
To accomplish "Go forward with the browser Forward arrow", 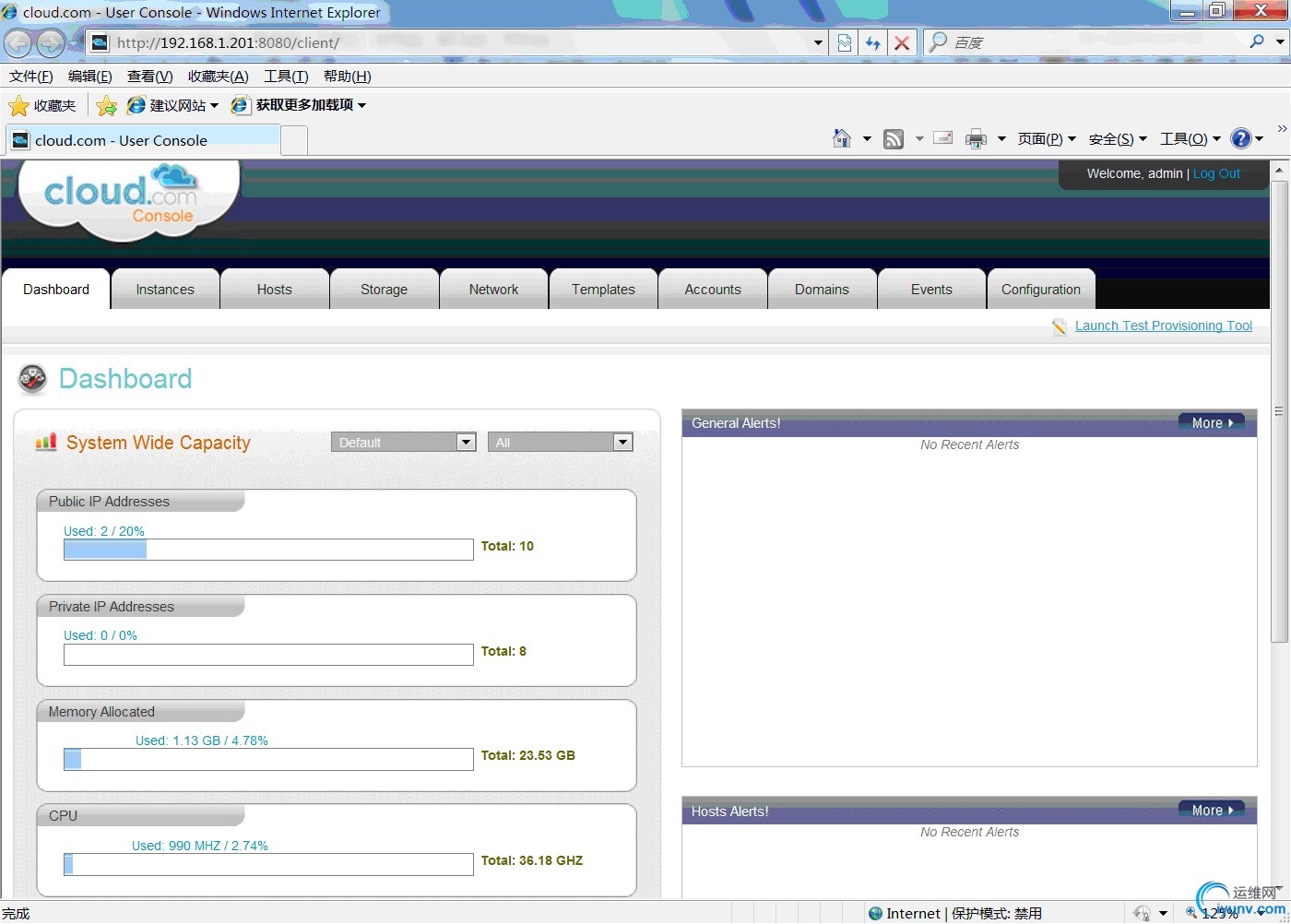I will [51, 42].
